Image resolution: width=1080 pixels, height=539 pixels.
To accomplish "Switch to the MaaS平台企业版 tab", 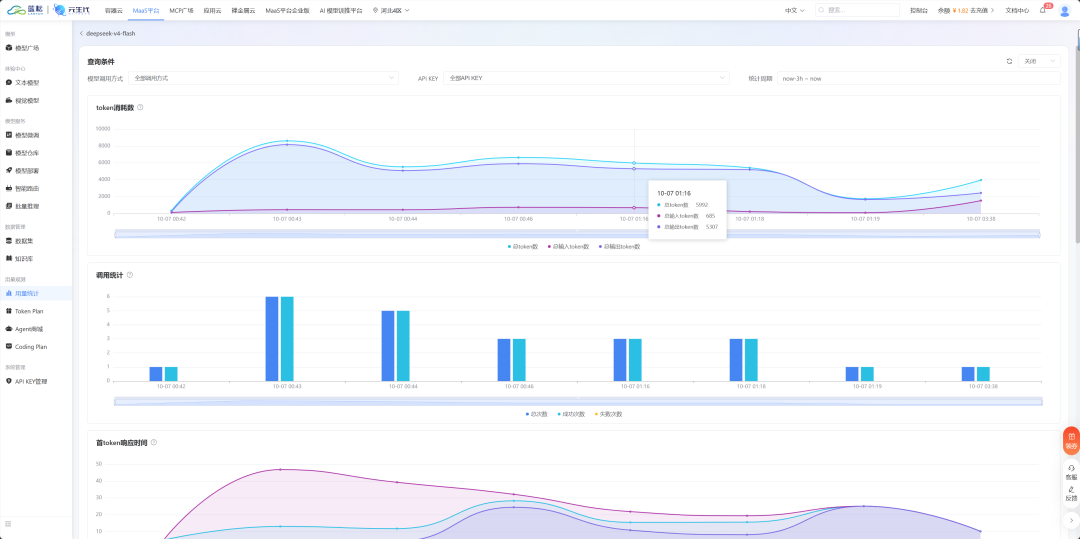I will tap(287, 10).
